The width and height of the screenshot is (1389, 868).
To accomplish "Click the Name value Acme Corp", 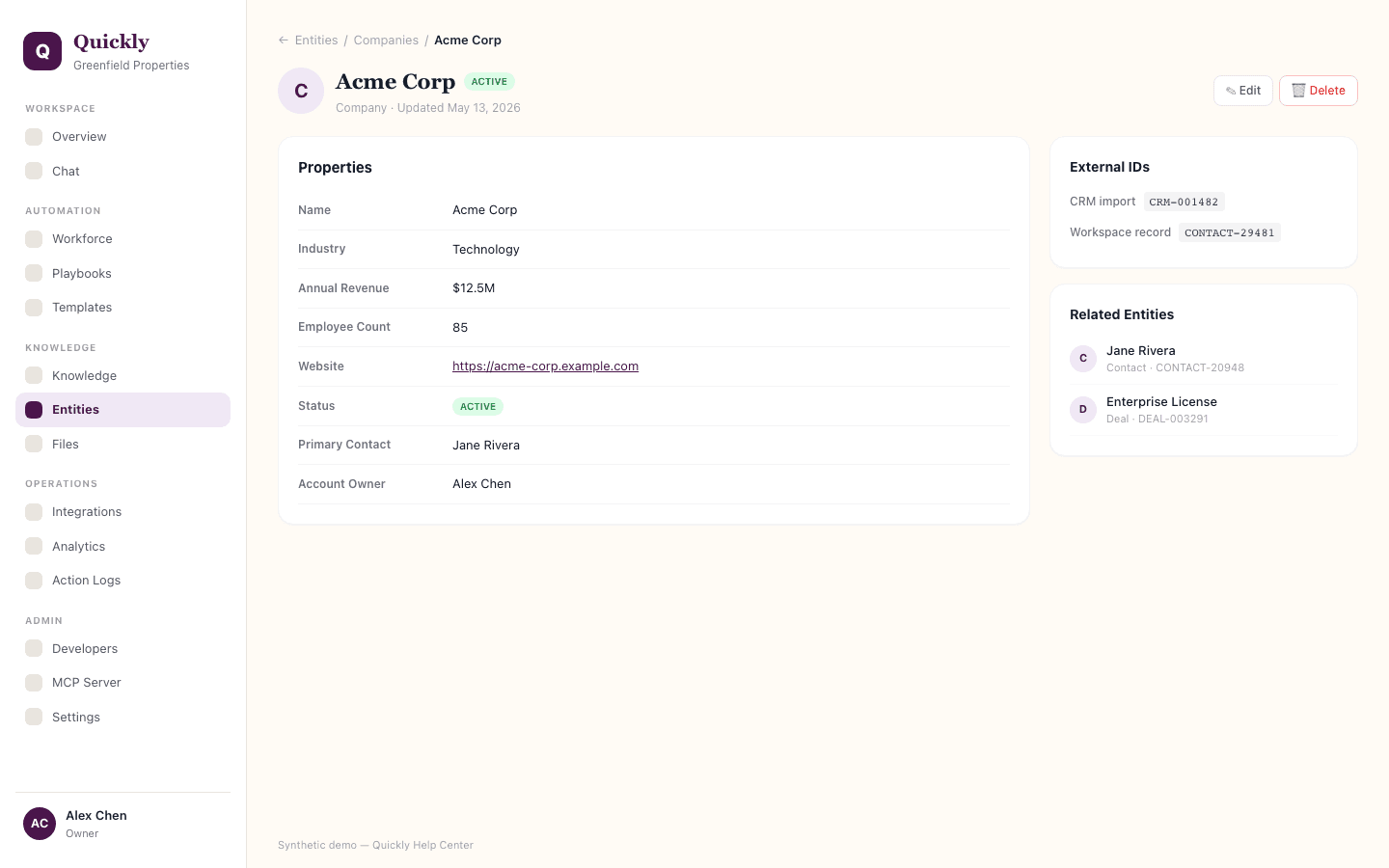I will click(x=485, y=210).
